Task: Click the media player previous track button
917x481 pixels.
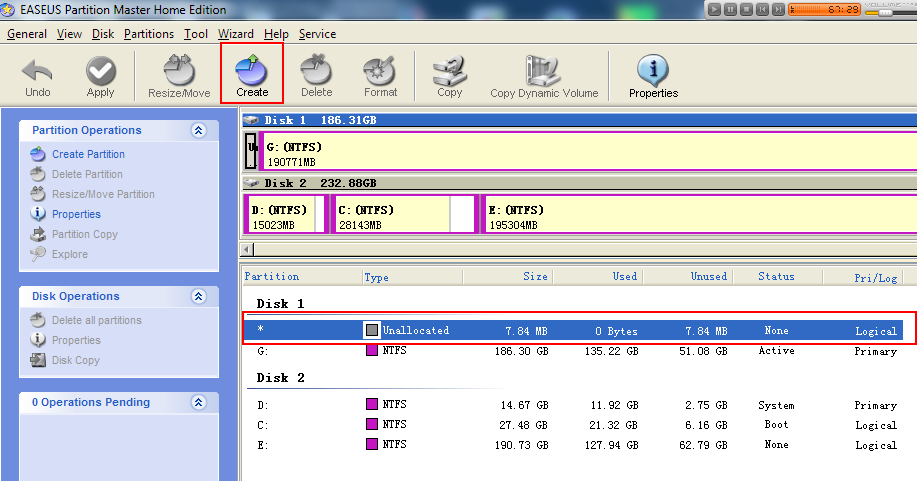Action: 762,9
